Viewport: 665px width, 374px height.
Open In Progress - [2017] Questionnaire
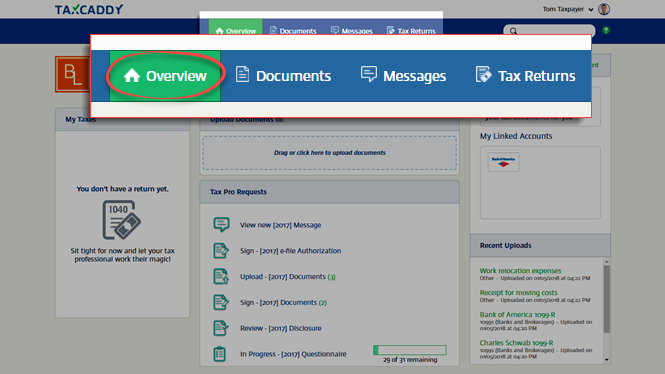pyautogui.click(x=293, y=354)
